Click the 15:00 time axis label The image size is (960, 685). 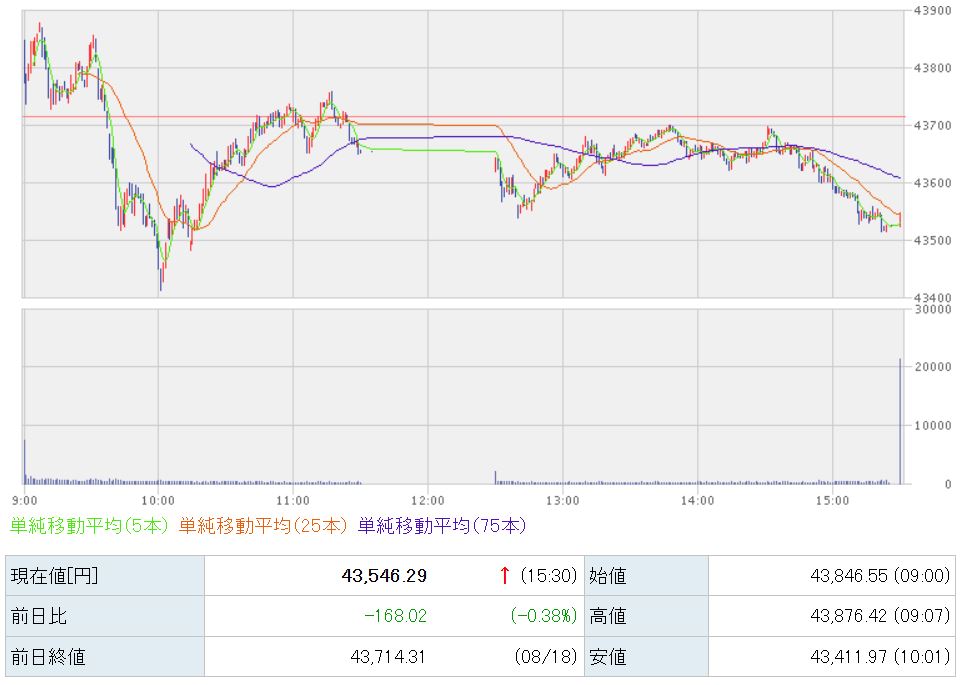[833, 501]
